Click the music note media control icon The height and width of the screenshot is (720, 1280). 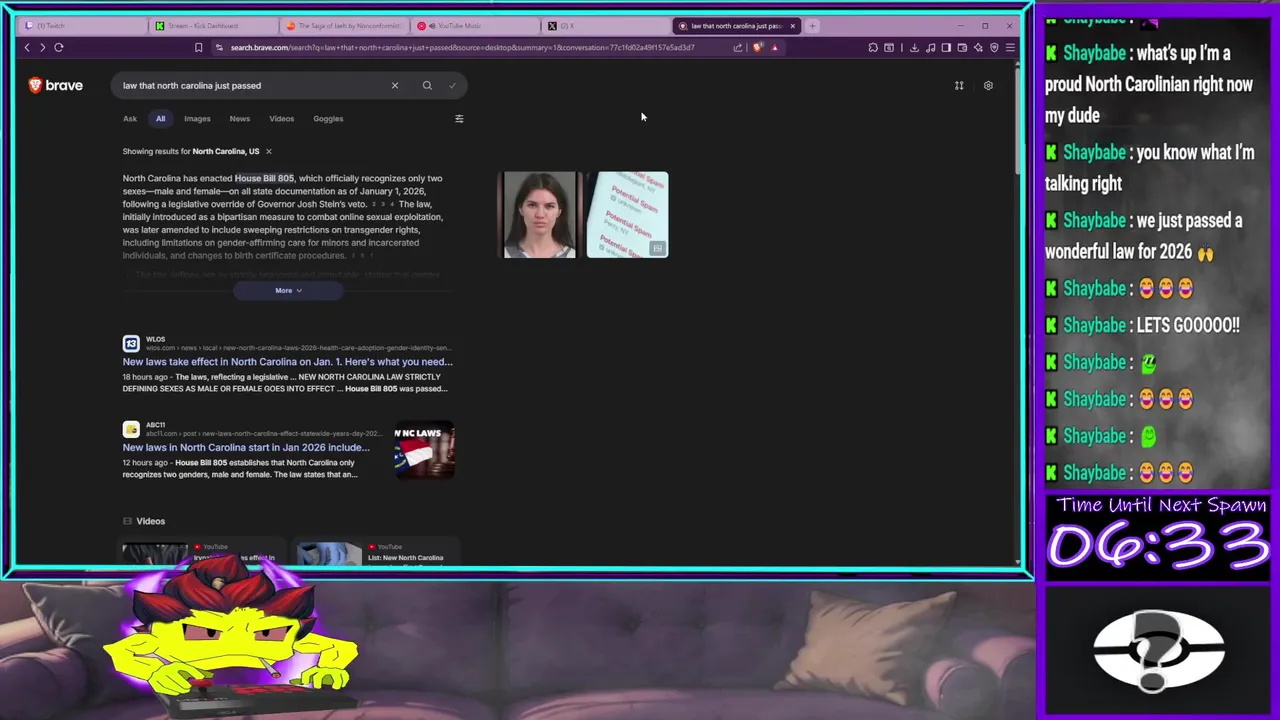pos(931,47)
